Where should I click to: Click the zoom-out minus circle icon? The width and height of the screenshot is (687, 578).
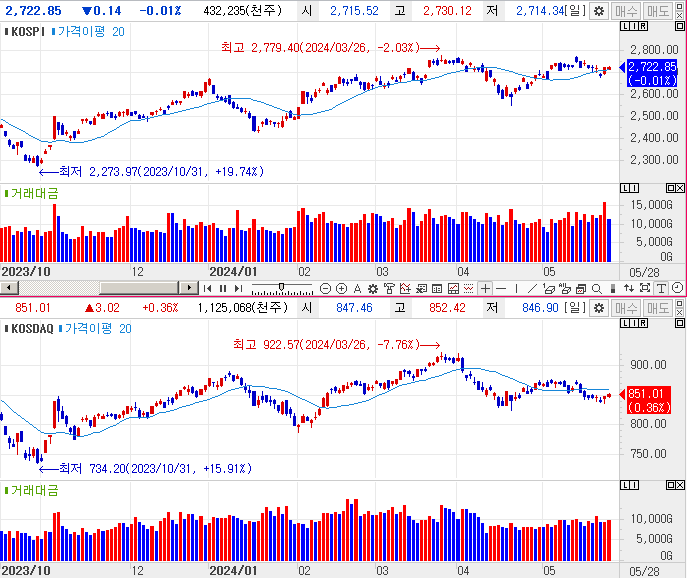325,288
